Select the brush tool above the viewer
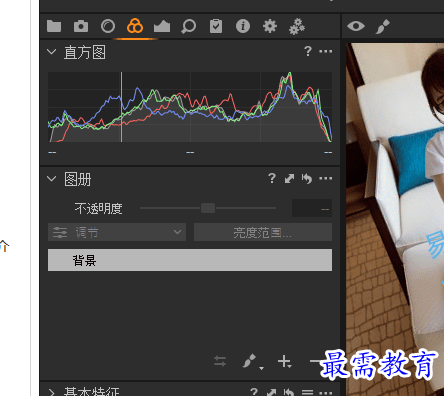 point(383,26)
